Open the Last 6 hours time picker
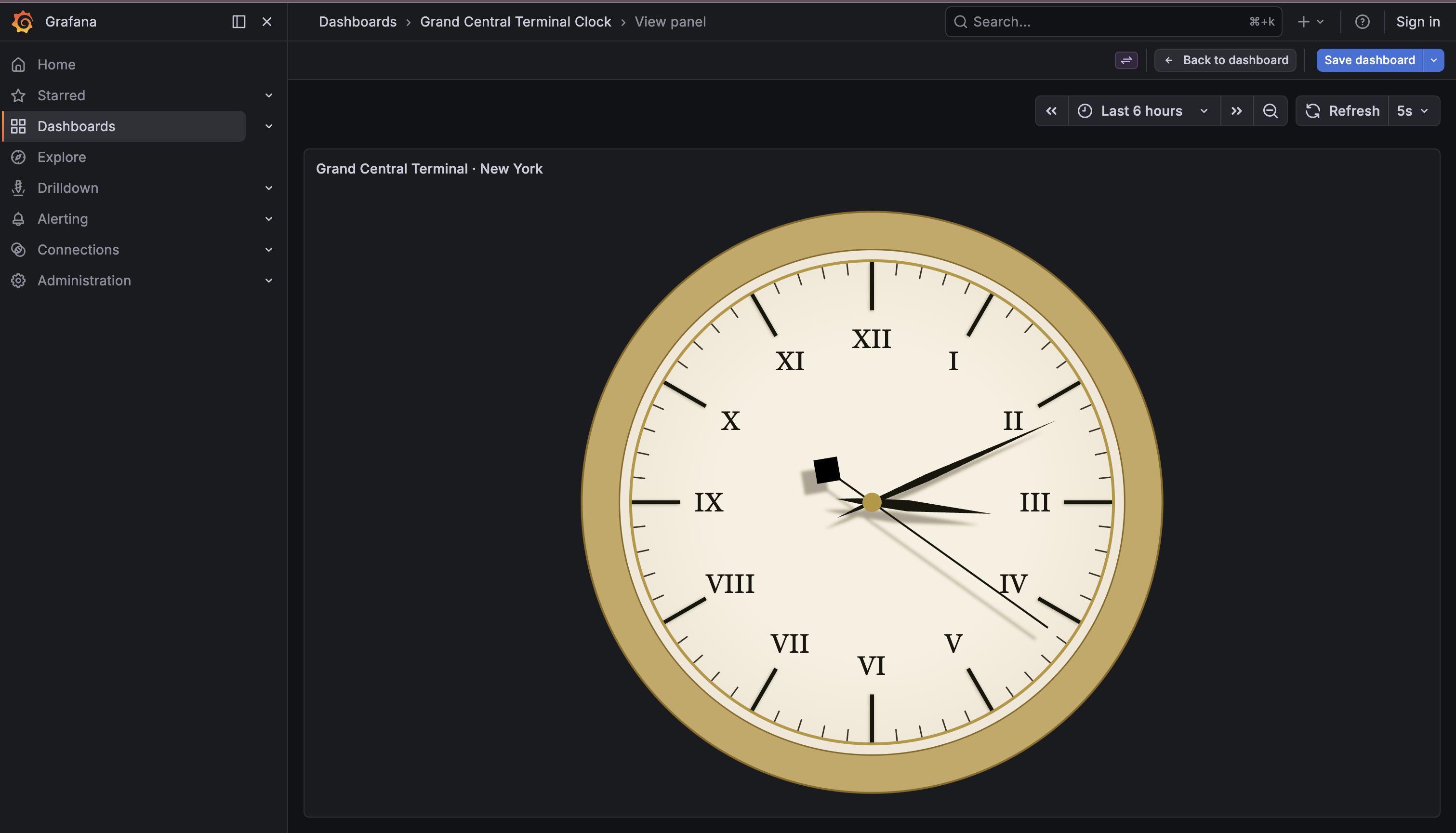Viewport: 1456px width, 833px height. coord(1144,111)
